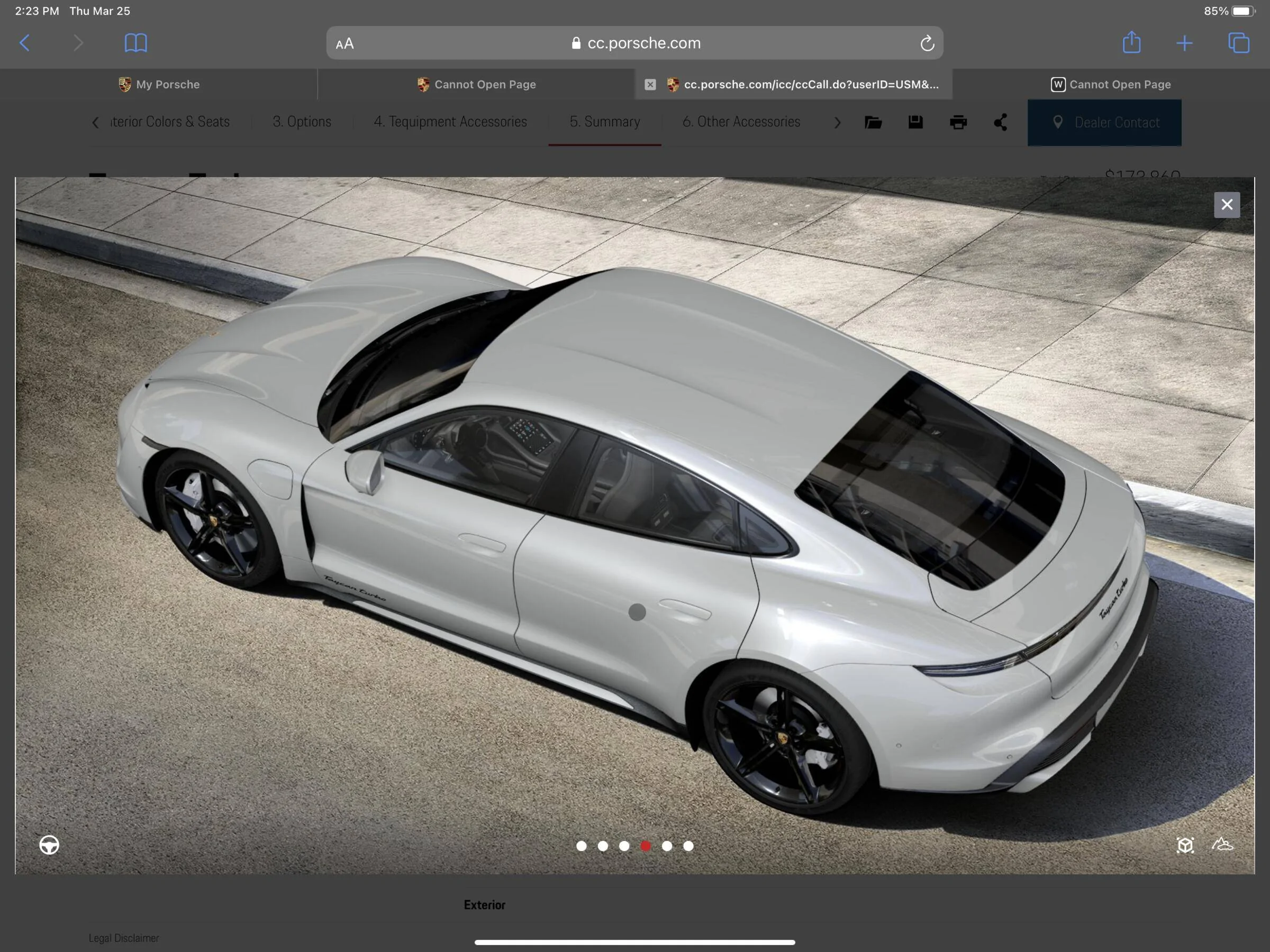
Task: Open the 3. Options step
Action: point(302,122)
